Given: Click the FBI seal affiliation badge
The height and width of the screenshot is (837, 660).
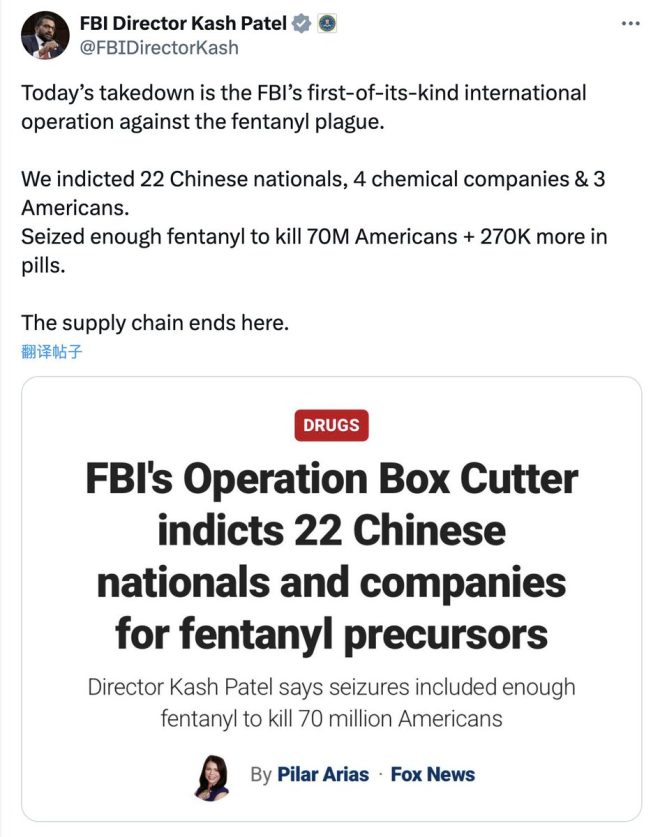Looking at the screenshot, I should pos(327,23).
